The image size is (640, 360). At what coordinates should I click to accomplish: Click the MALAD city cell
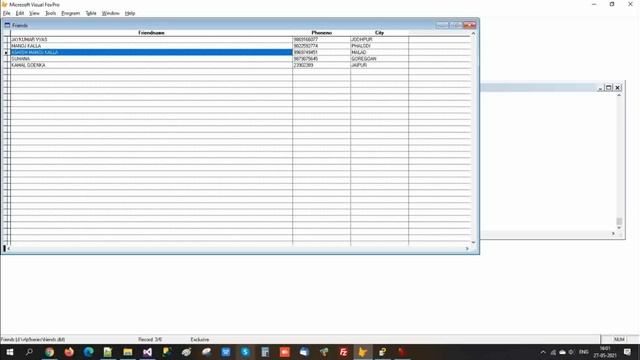379,52
